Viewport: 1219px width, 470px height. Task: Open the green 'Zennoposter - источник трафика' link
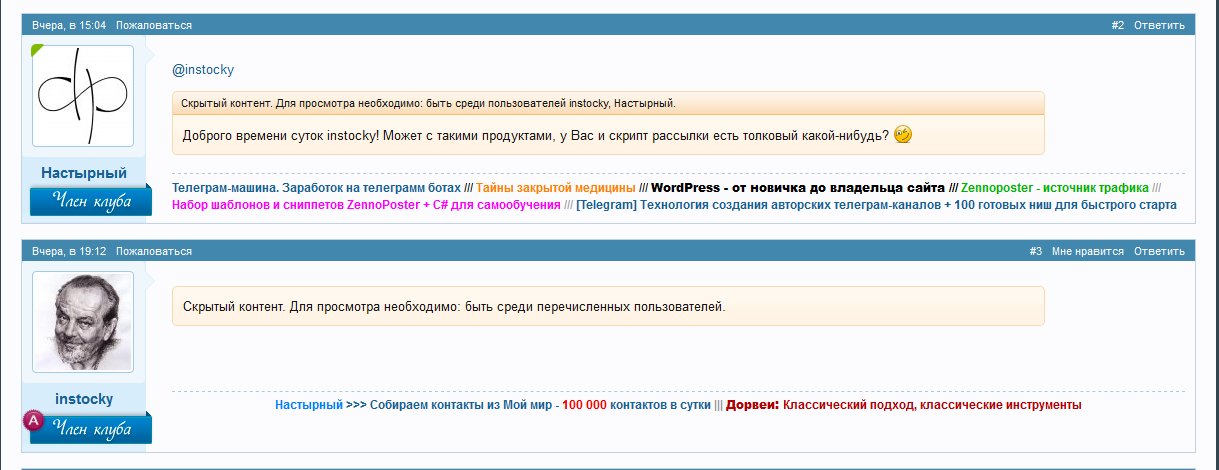pyautogui.click(x=1055, y=187)
